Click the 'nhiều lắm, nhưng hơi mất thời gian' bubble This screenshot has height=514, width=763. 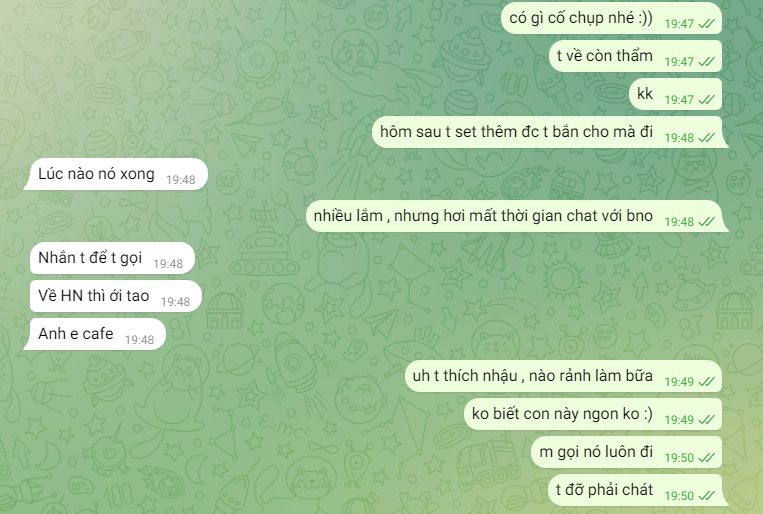click(517, 216)
